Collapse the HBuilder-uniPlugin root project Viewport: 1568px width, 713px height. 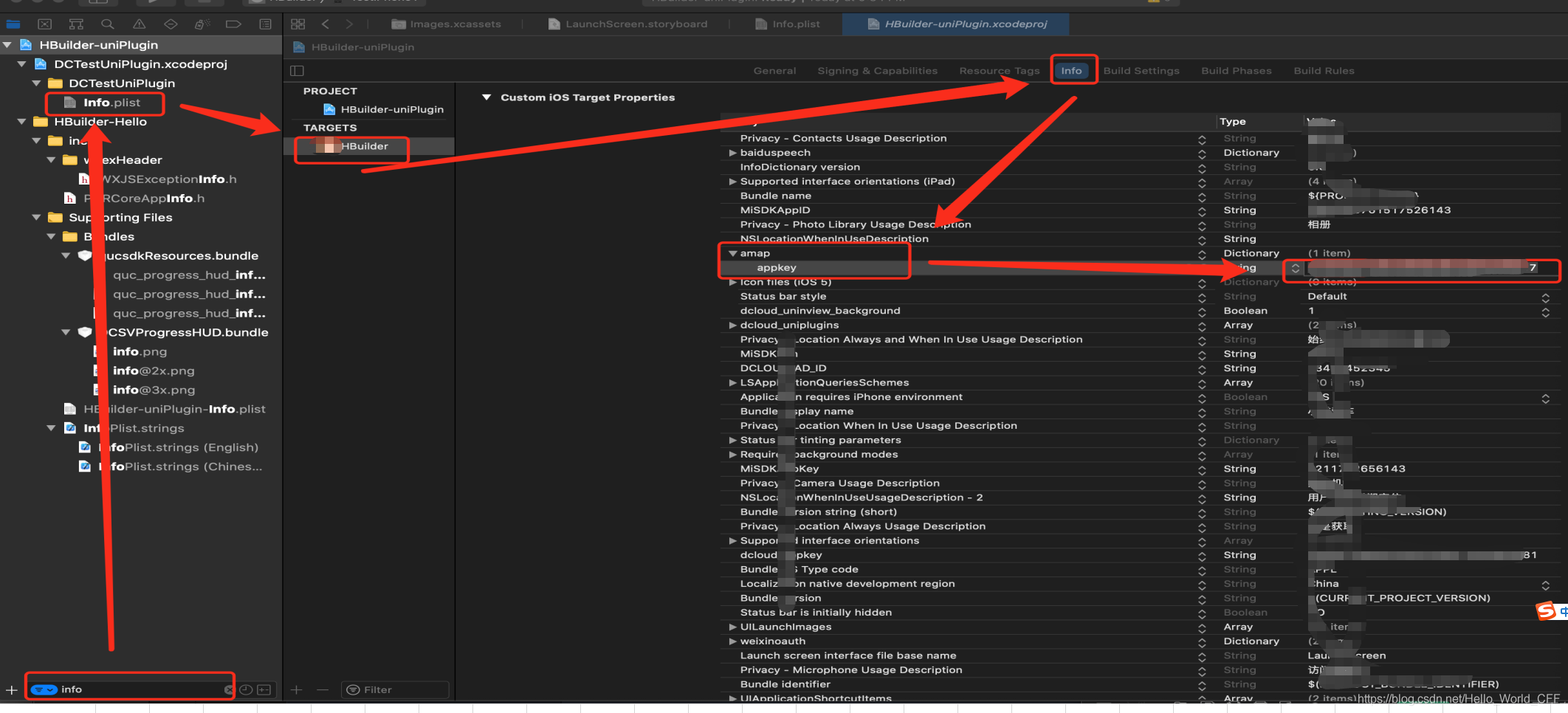click(x=7, y=45)
